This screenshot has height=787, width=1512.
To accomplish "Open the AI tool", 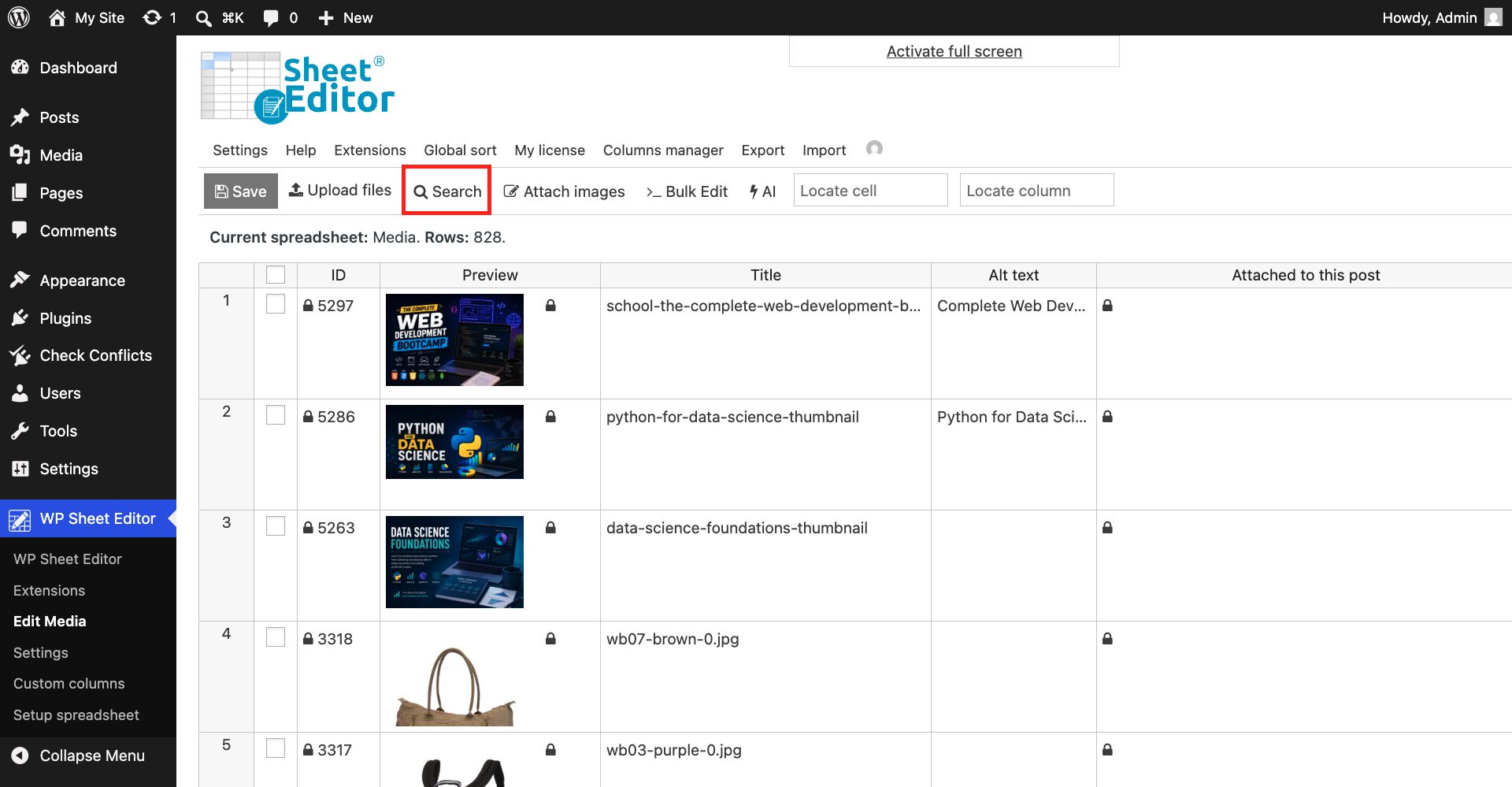I will (x=762, y=191).
